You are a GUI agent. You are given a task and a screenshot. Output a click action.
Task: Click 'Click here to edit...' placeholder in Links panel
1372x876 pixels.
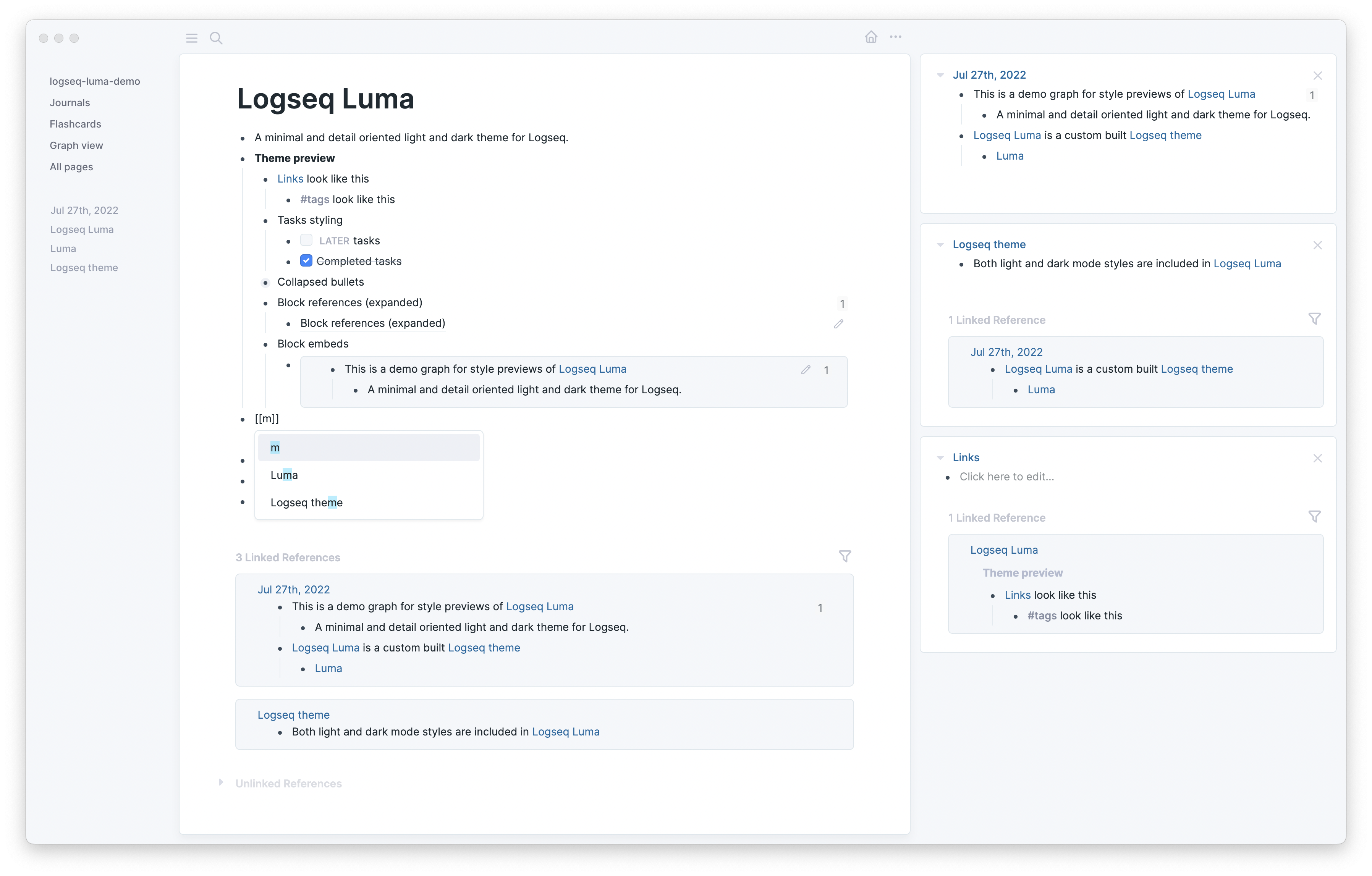click(1007, 477)
